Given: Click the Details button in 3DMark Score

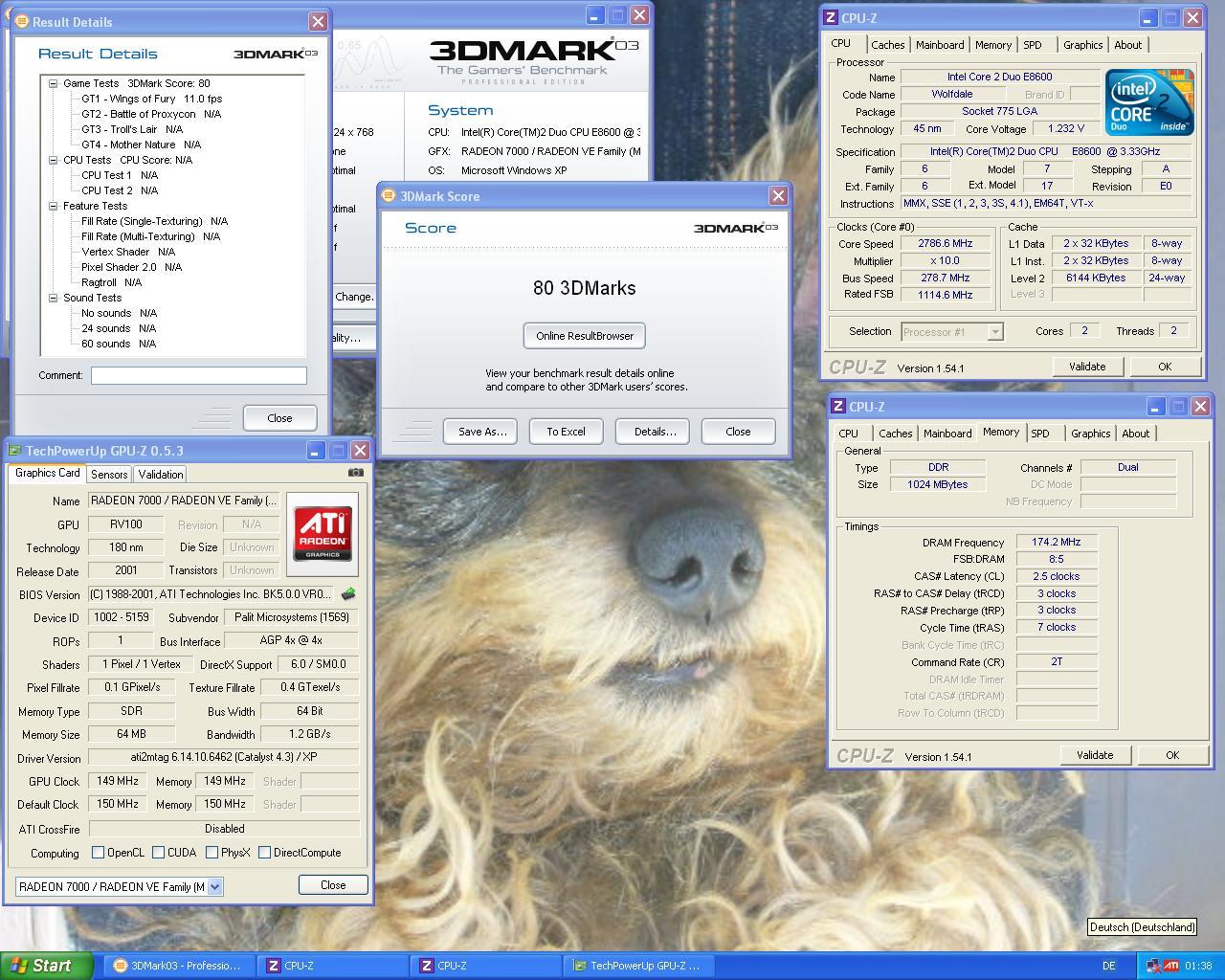Looking at the screenshot, I should coord(655,432).
